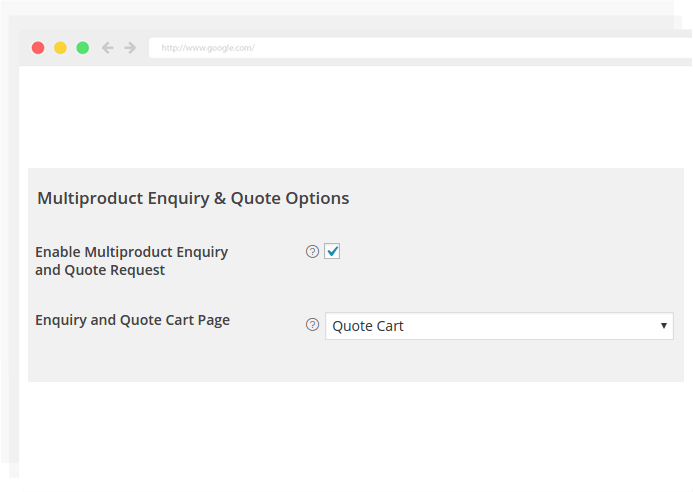Click the http://www.google.com/ URL text

click(x=208, y=48)
